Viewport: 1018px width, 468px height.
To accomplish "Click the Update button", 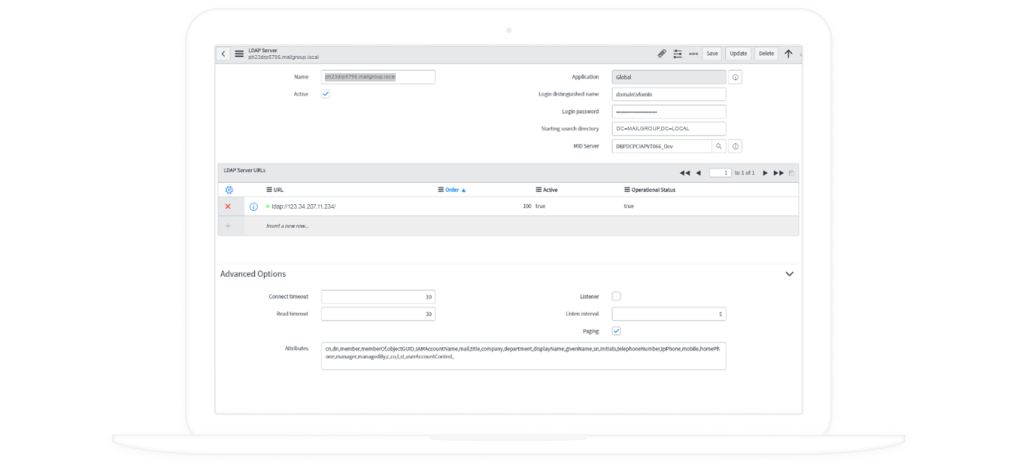I will click(x=738, y=54).
